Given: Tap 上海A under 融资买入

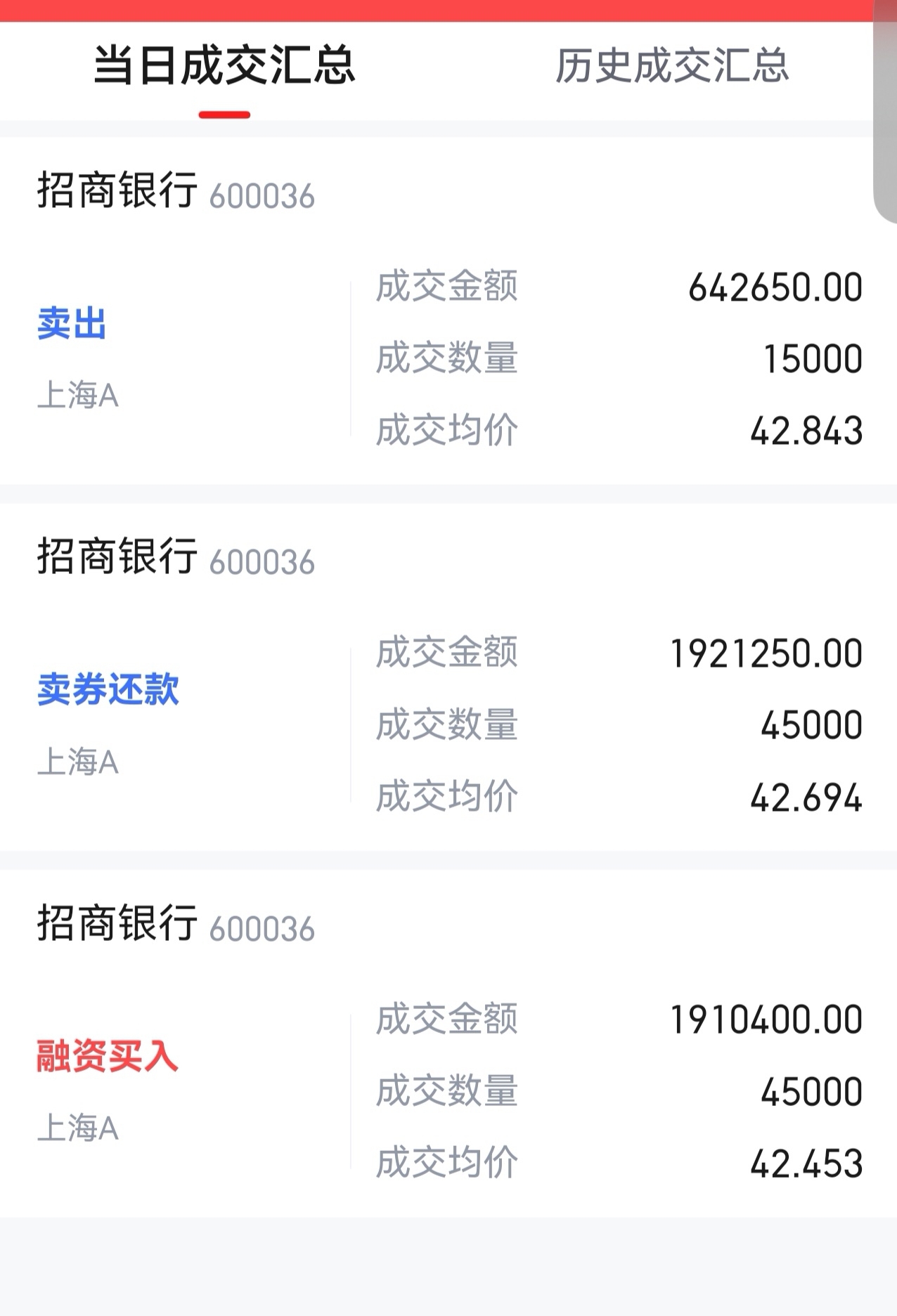Looking at the screenshot, I should [x=78, y=1128].
